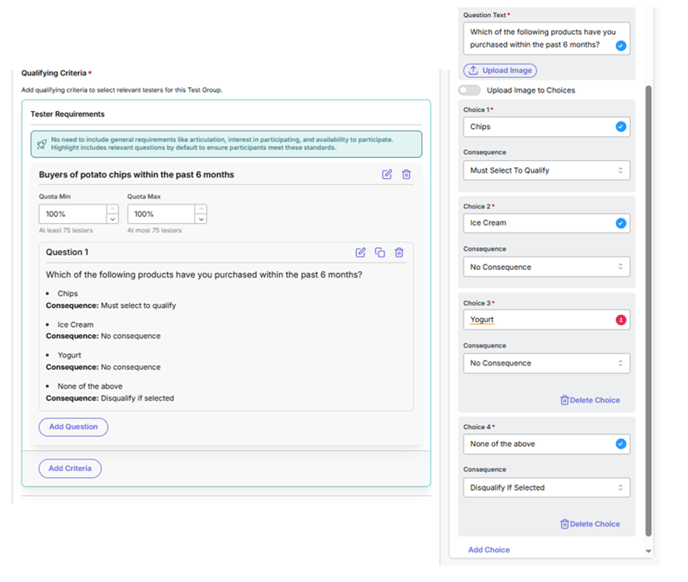Viewport: 688px width, 582px height.
Task: Expand the Disqualify If Selected dropdown
Action: tap(546, 488)
